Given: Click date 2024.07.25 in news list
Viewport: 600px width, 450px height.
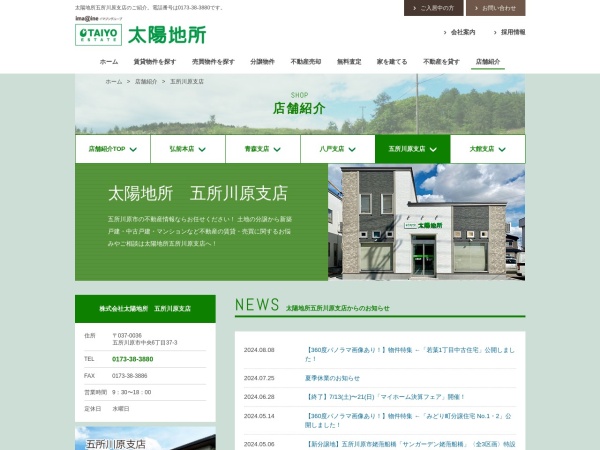Looking at the screenshot, I should pos(259,378).
